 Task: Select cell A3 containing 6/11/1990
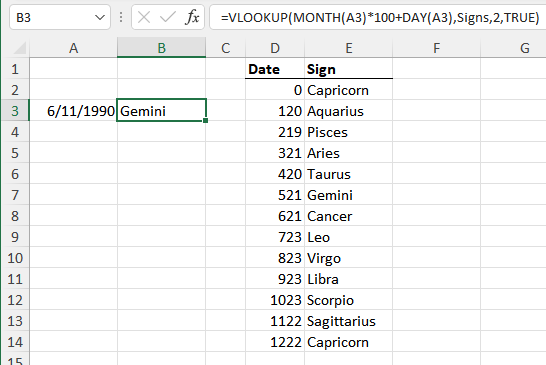click(73, 111)
